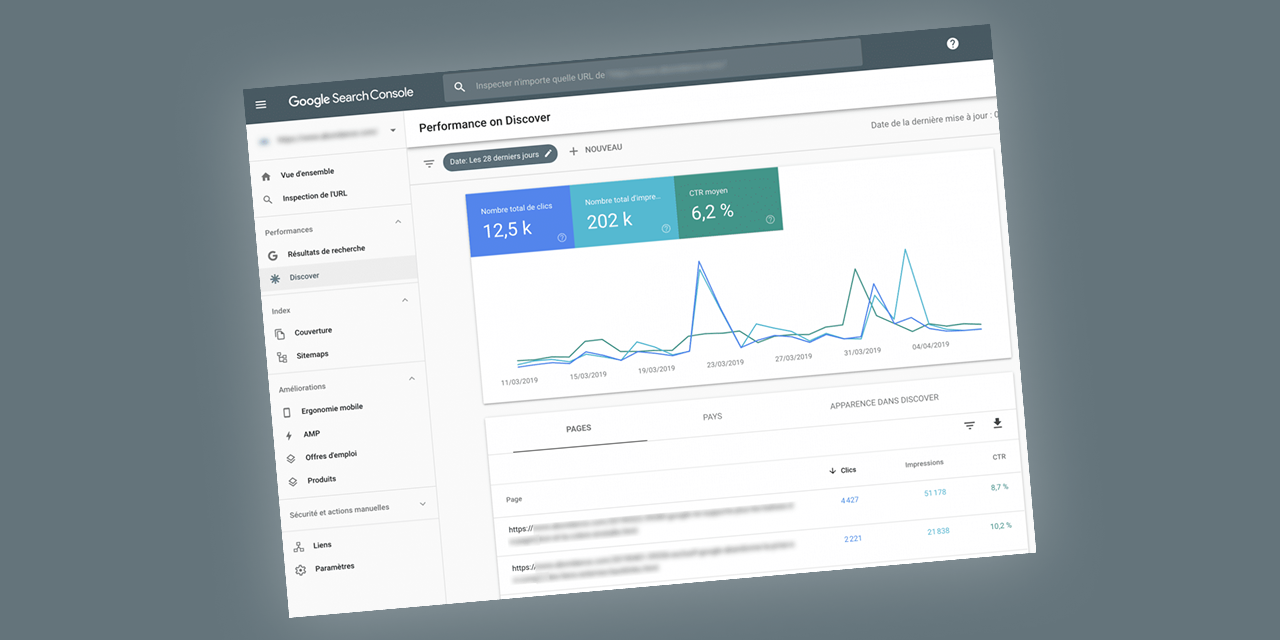
Task: Open the AMP report
Action: click(312, 434)
